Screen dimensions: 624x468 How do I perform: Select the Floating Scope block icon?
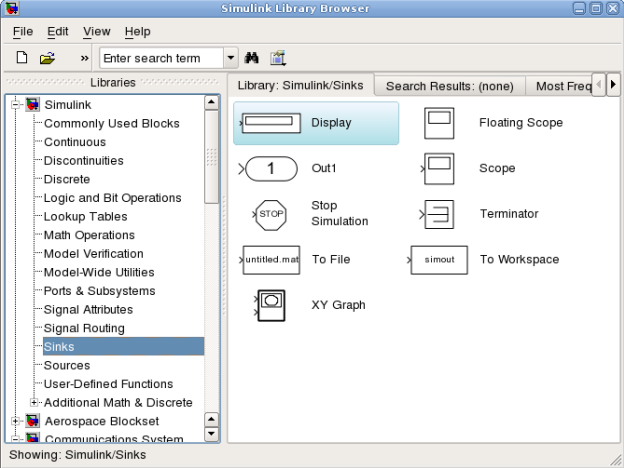click(x=439, y=123)
